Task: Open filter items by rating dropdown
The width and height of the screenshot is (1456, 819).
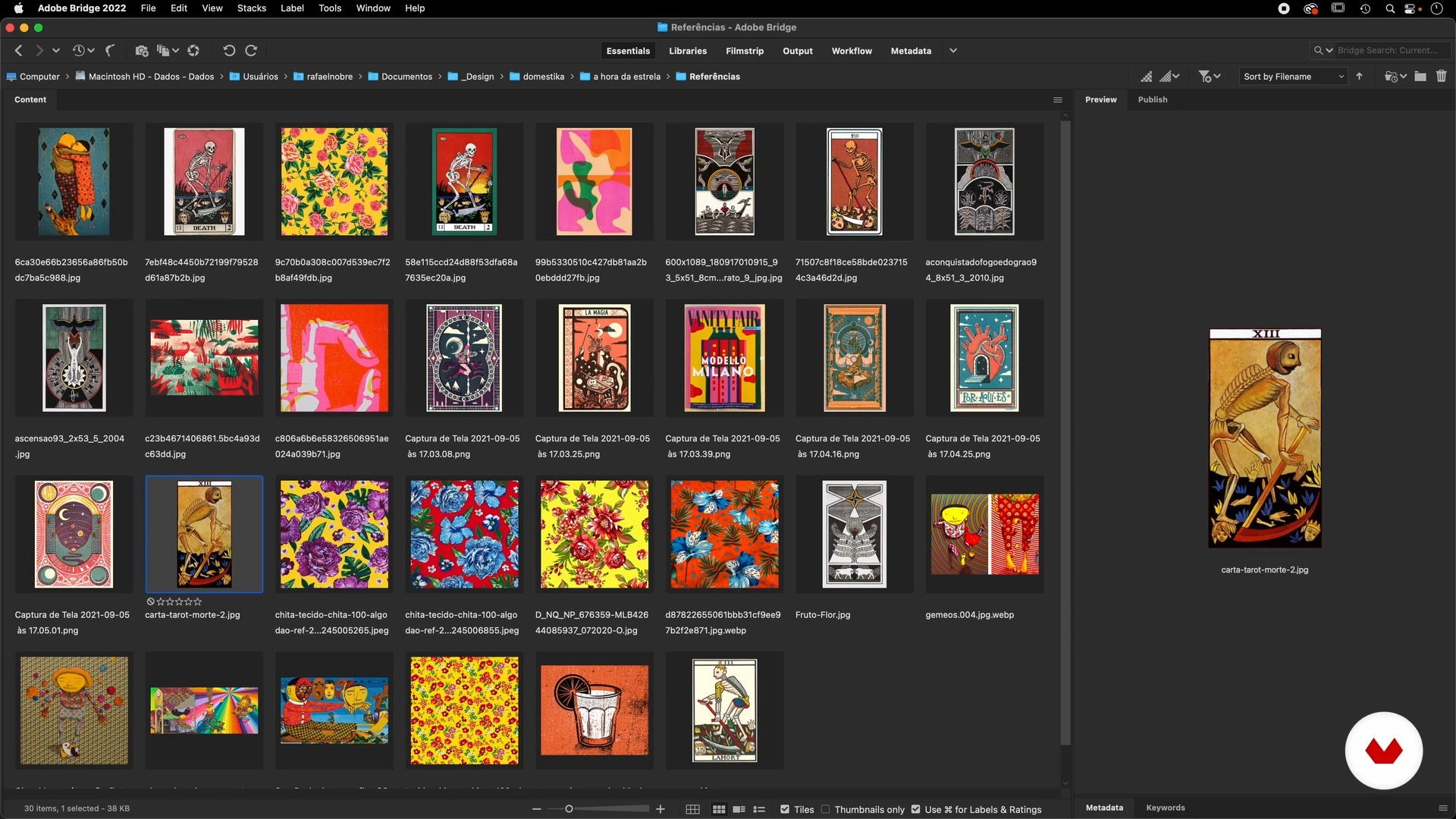Action: 1209,77
